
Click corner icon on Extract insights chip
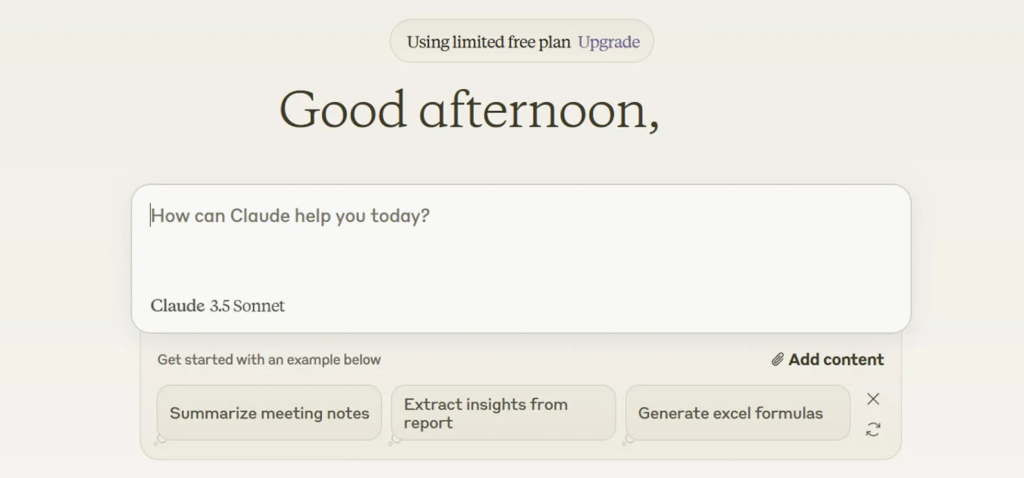click(x=394, y=439)
